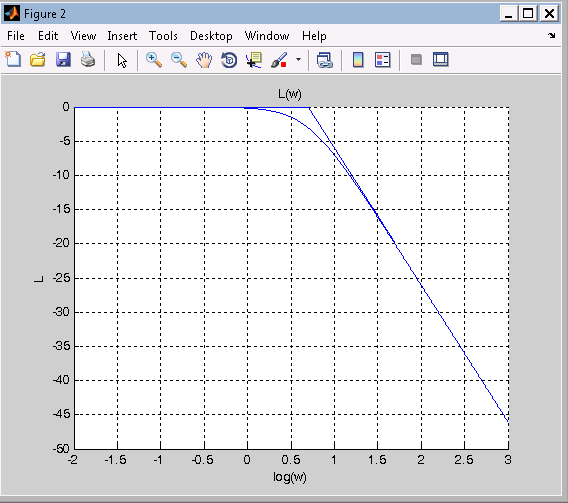Select the Zoom In magnifier tool
The image size is (568, 503).
point(154,60)
